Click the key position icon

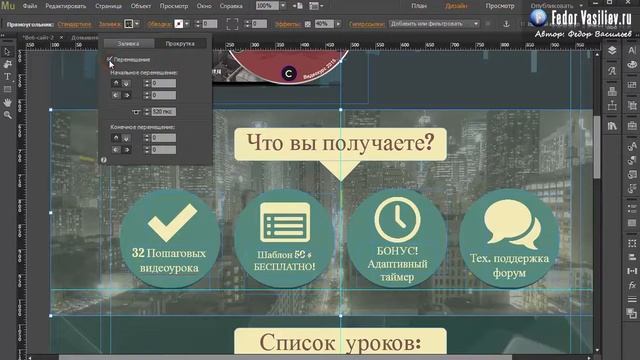click(x=136, y=112)
